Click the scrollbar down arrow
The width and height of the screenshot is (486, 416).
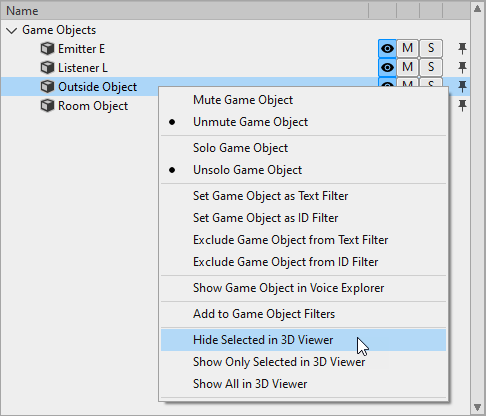477,407
